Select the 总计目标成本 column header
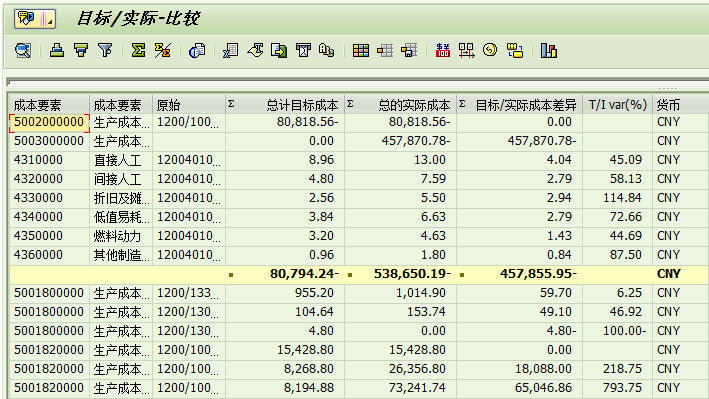This screenshot has height=399, width=709. pyautogui.click(x=285, y=105)
